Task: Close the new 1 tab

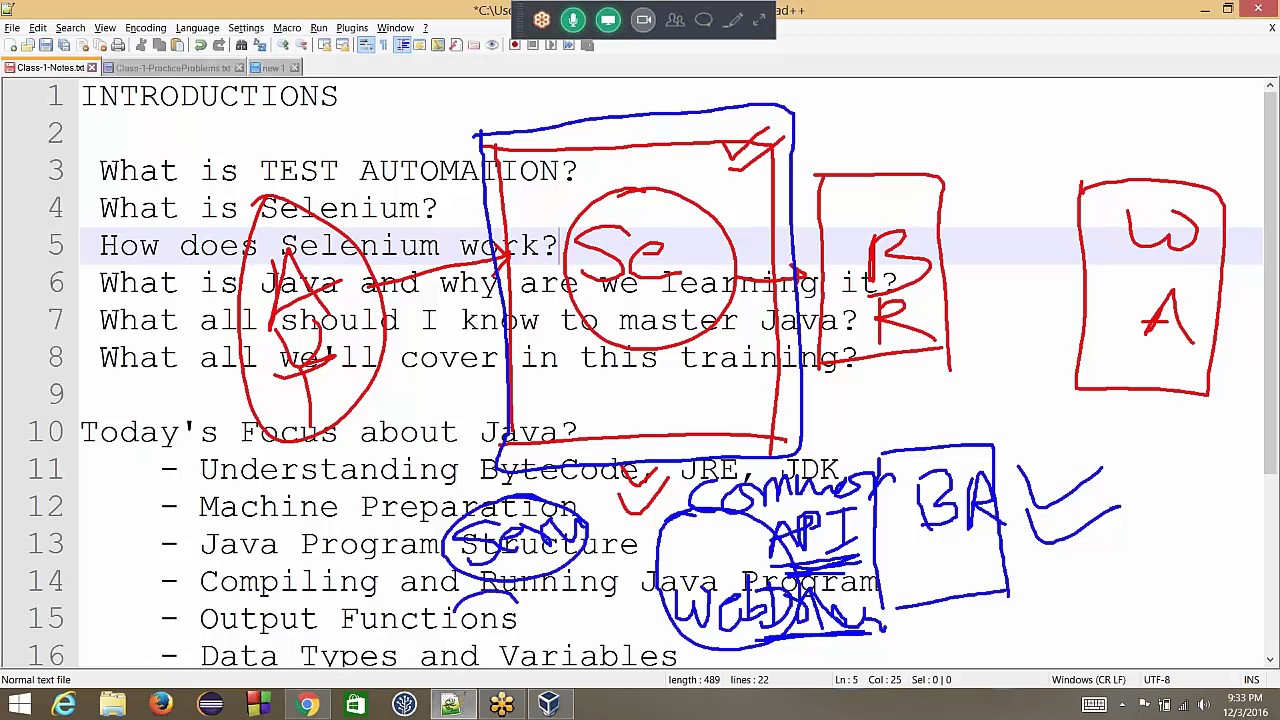Action: point(294,68)
